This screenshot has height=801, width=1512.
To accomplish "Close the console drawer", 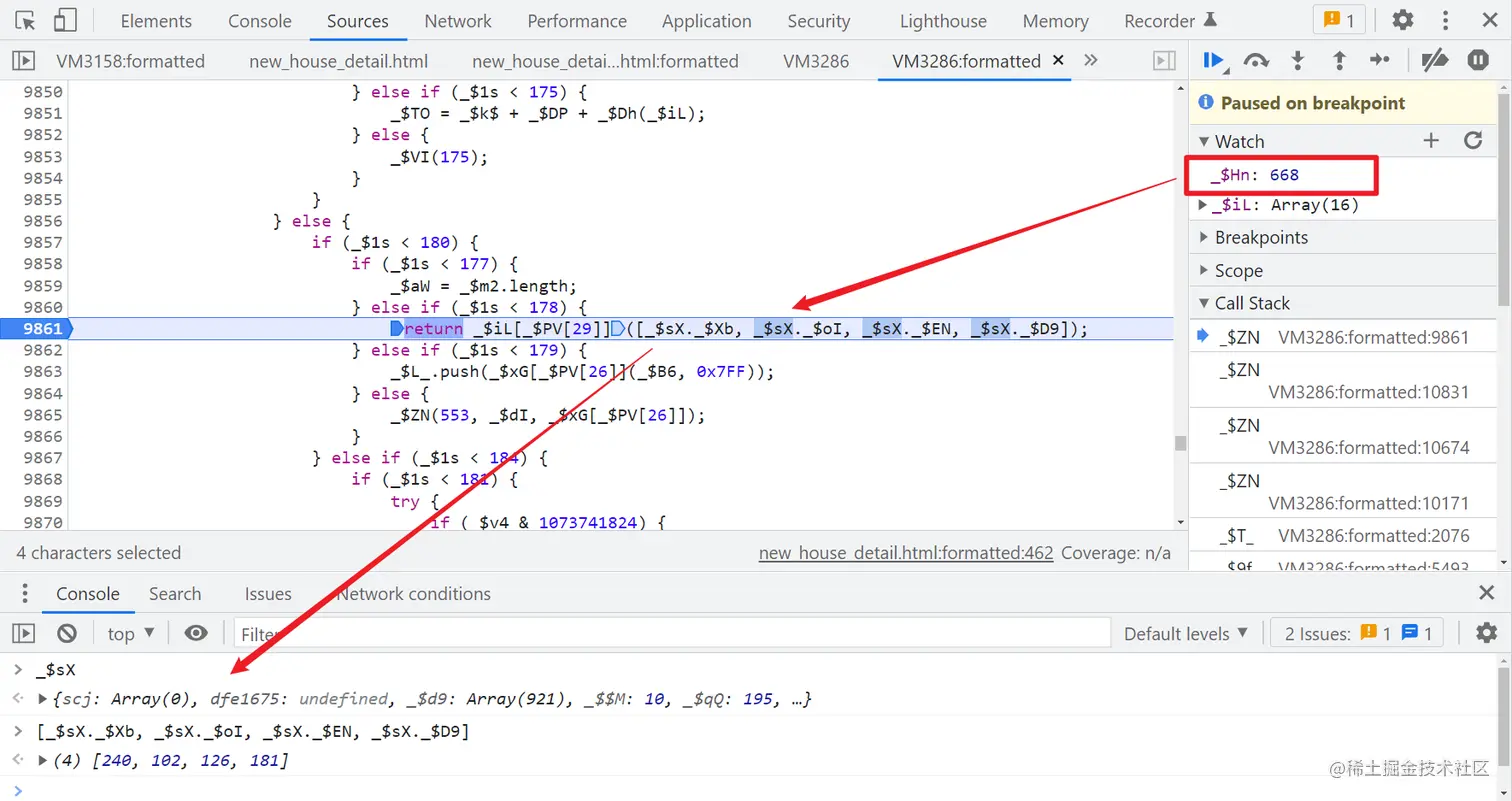I will tap(1487, 593).
